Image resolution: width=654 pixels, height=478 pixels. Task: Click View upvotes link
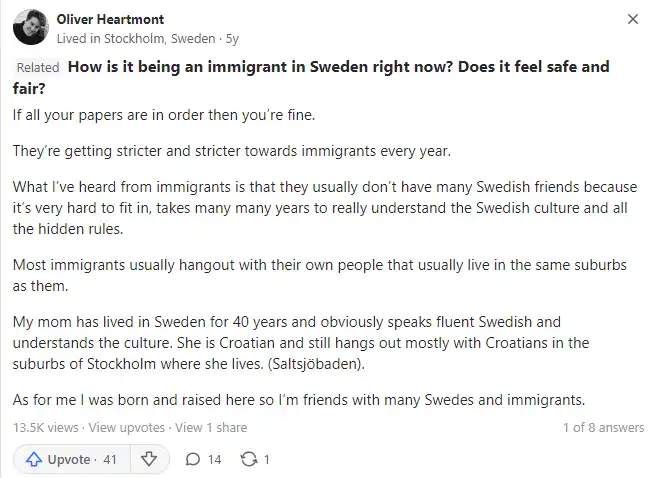127,428
